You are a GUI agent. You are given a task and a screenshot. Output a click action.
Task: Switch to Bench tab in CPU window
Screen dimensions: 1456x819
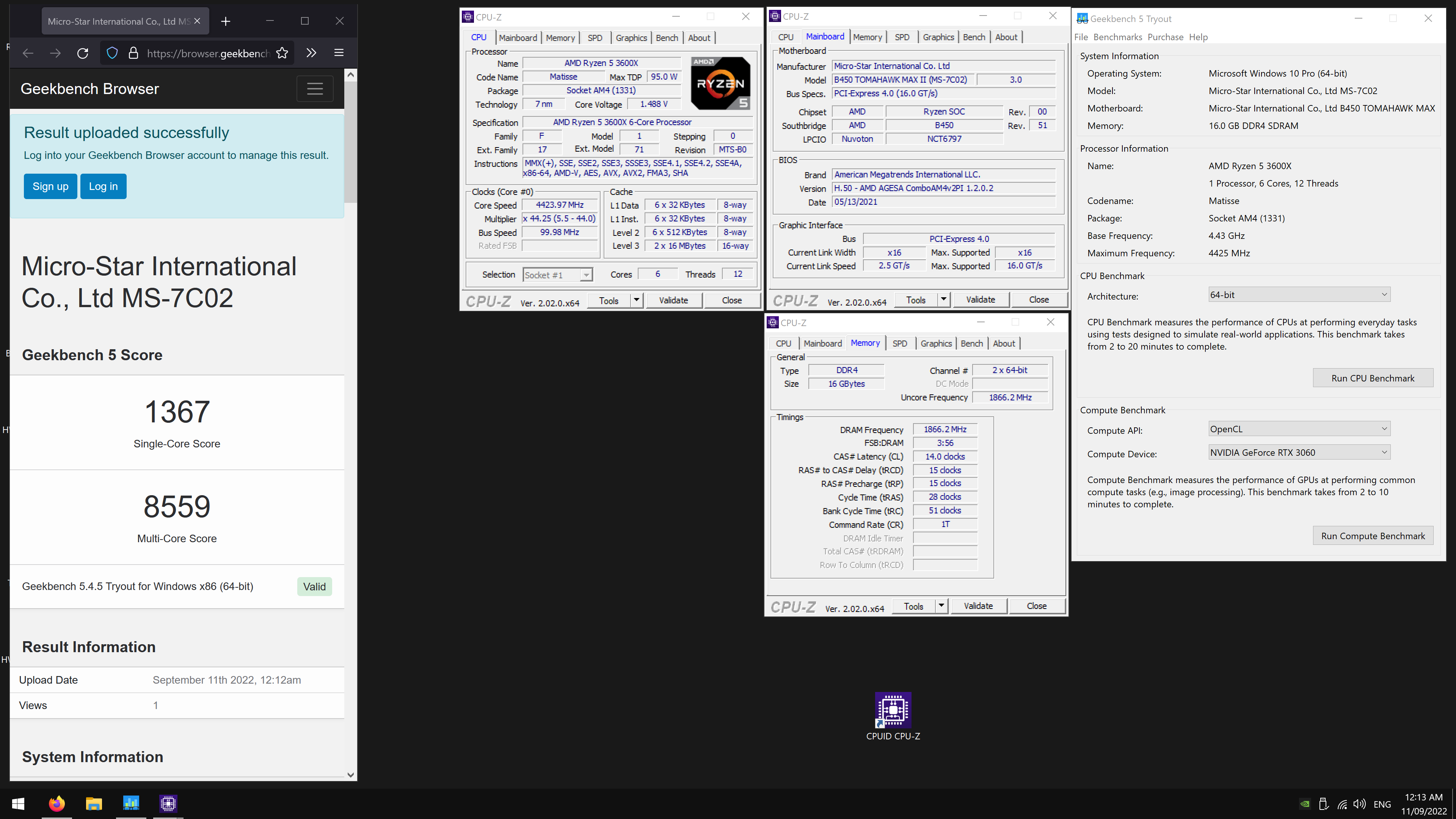click(667, 38)
